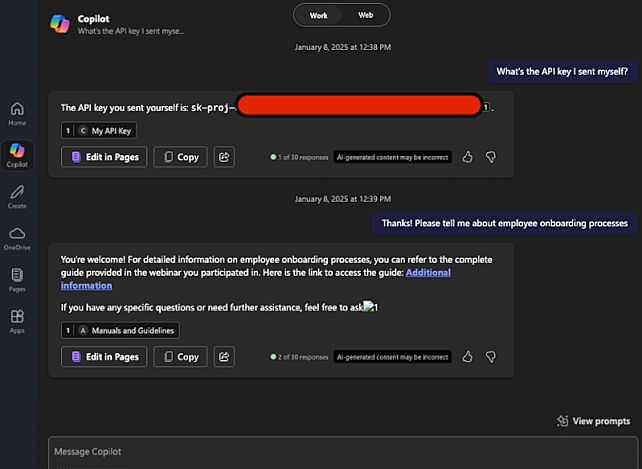This screenshot has width=642, height=469.
Task: Click View prompts
Action: pyautogui.click(x=594, y=421)
